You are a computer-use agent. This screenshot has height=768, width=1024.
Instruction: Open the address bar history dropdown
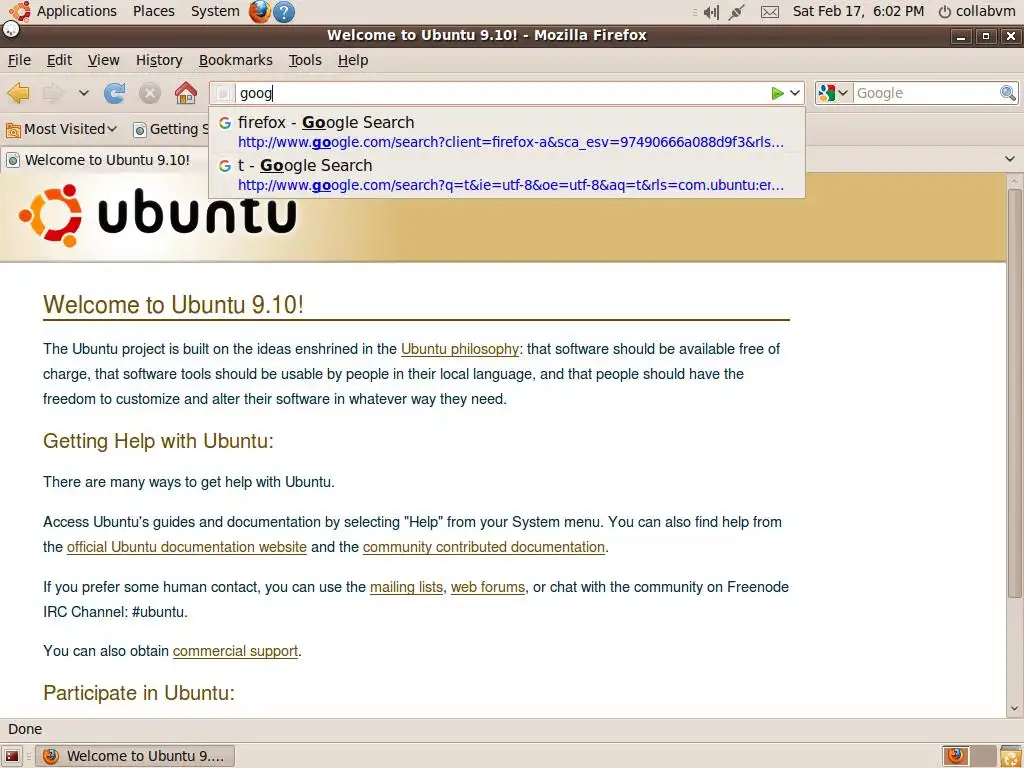(795, 93)
